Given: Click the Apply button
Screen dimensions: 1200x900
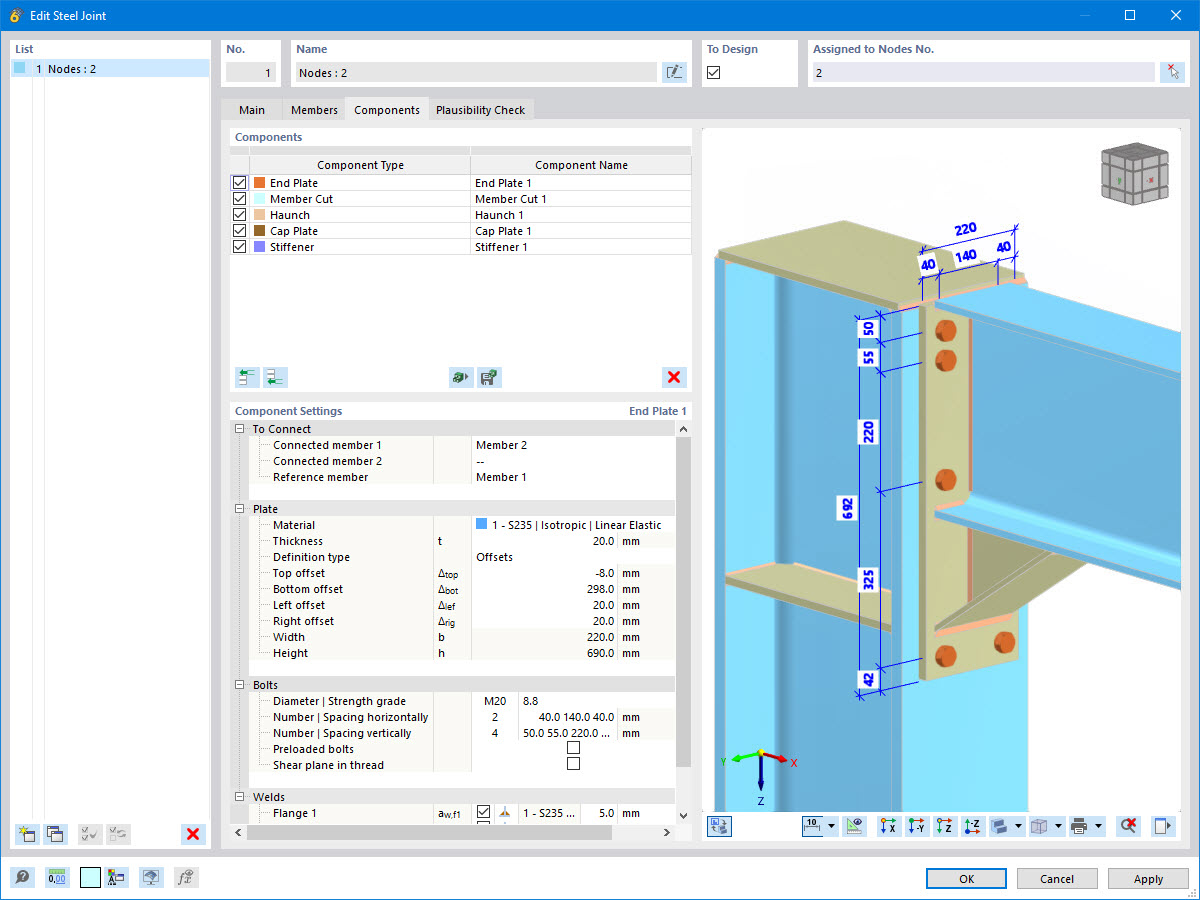Looking at the screenshot, I should coord(1148,879).
